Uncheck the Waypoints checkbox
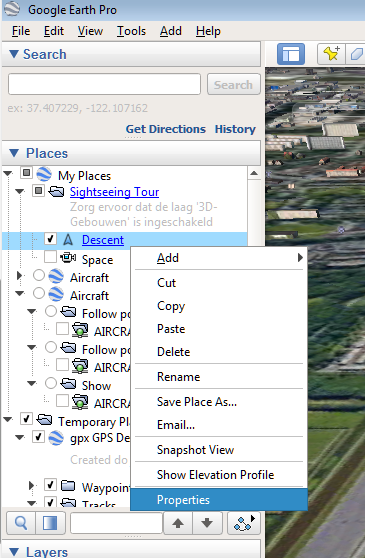365x558 pixels. click(51, 485)
